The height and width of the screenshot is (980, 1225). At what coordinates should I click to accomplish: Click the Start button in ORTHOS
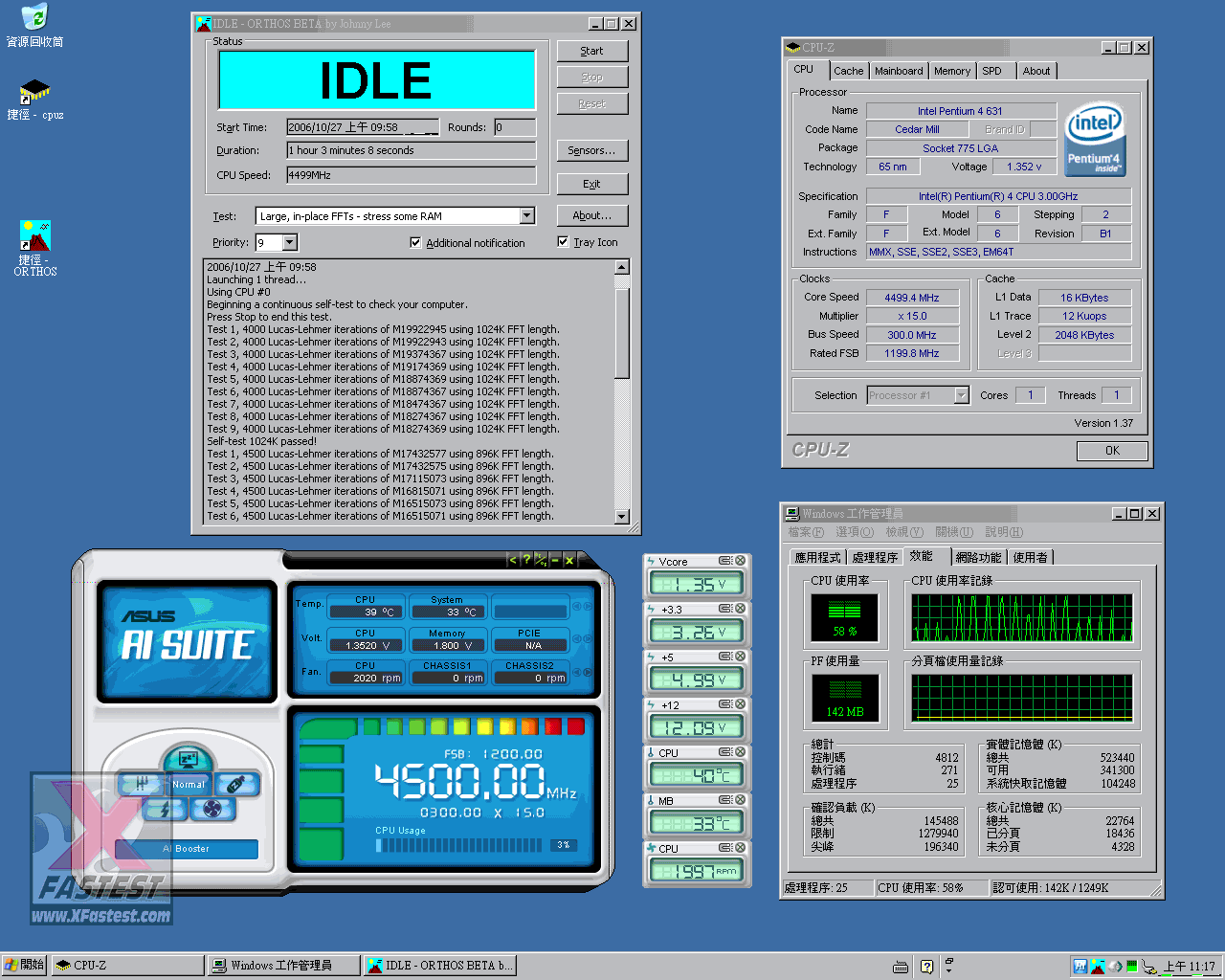(x=592, y=52)
